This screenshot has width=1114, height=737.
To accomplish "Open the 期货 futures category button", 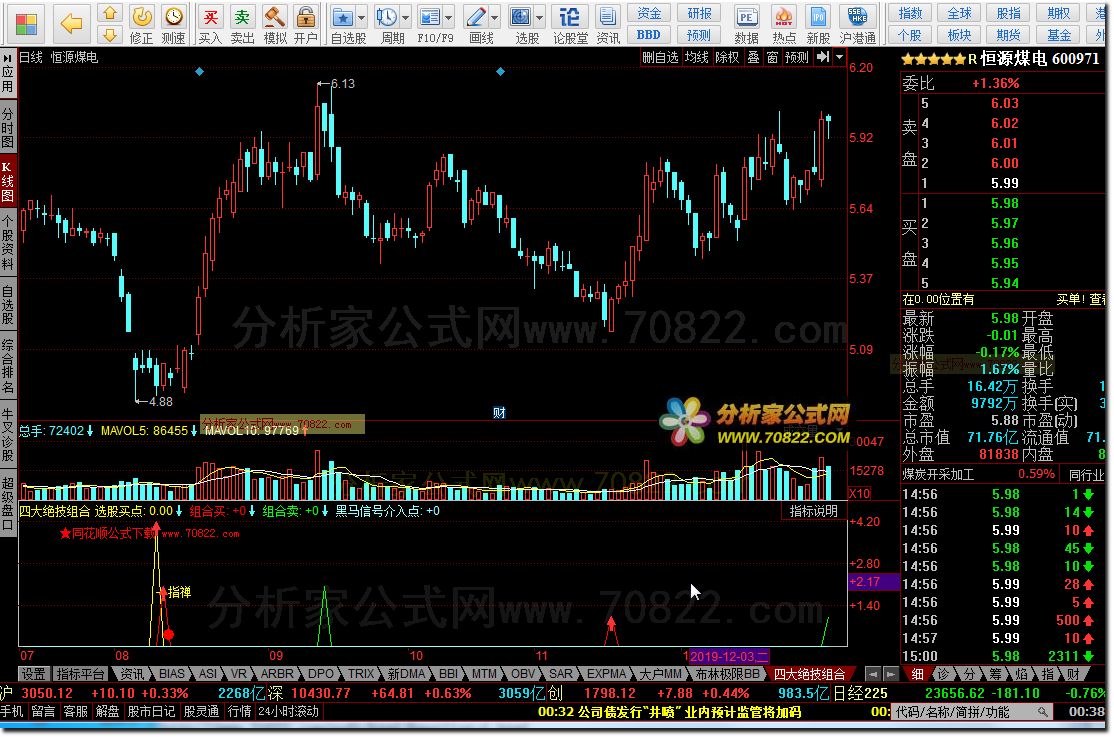I will pos(1009,35).
